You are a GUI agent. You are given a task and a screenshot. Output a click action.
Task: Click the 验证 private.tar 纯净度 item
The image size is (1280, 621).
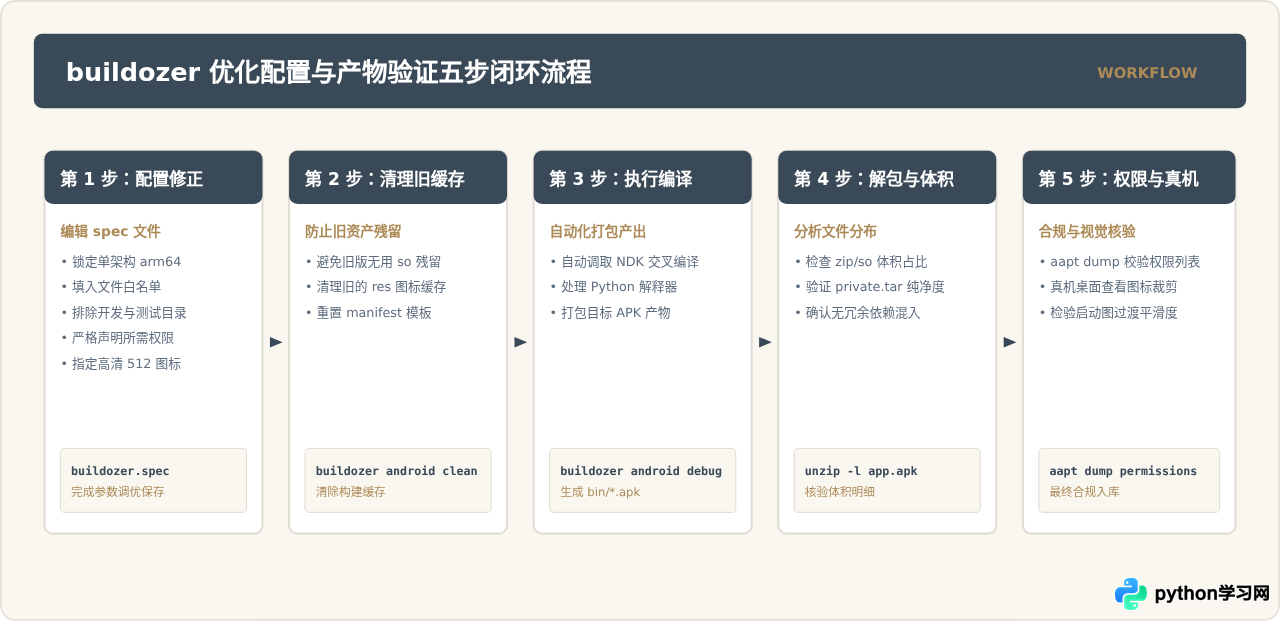point(870,287)
